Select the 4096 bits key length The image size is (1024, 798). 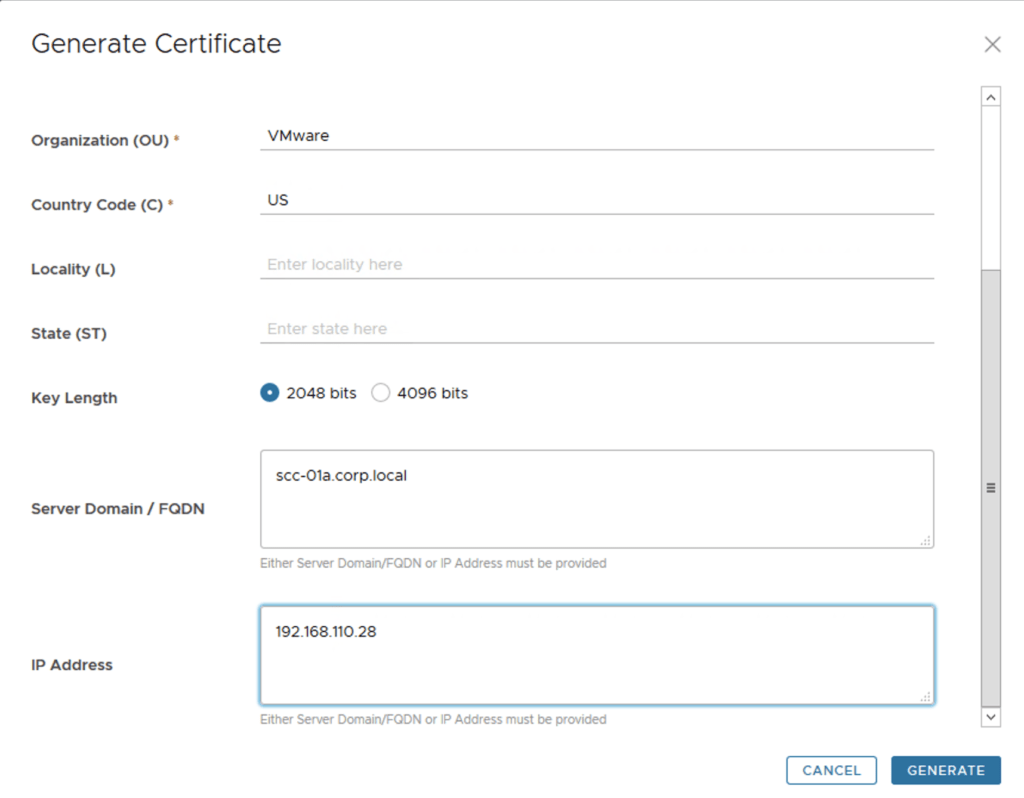pyautogui.click(x=380, y=393)
